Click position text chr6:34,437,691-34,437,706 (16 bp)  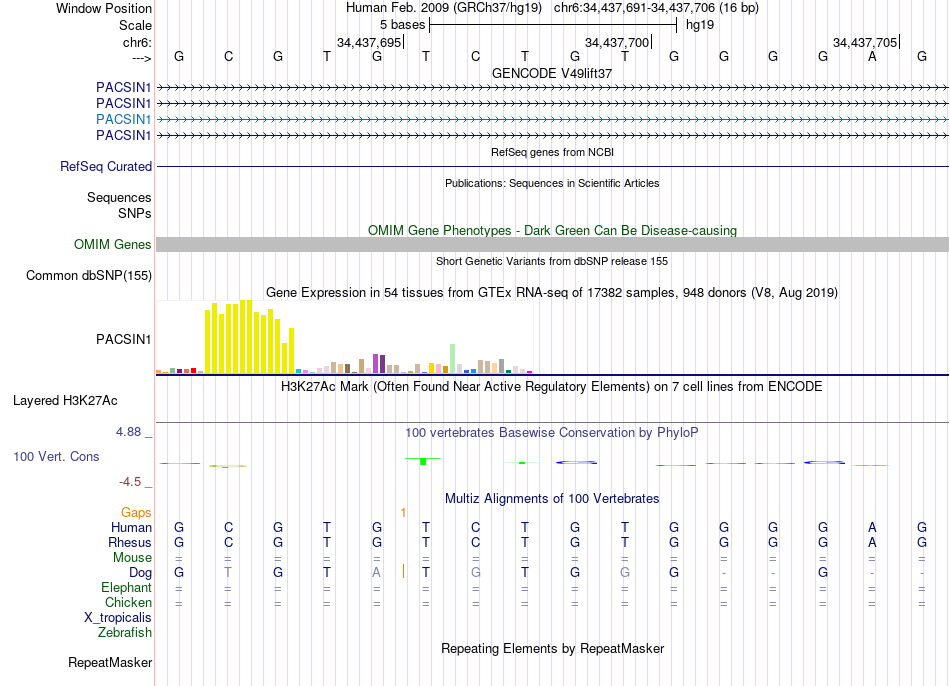coord(656,8)
